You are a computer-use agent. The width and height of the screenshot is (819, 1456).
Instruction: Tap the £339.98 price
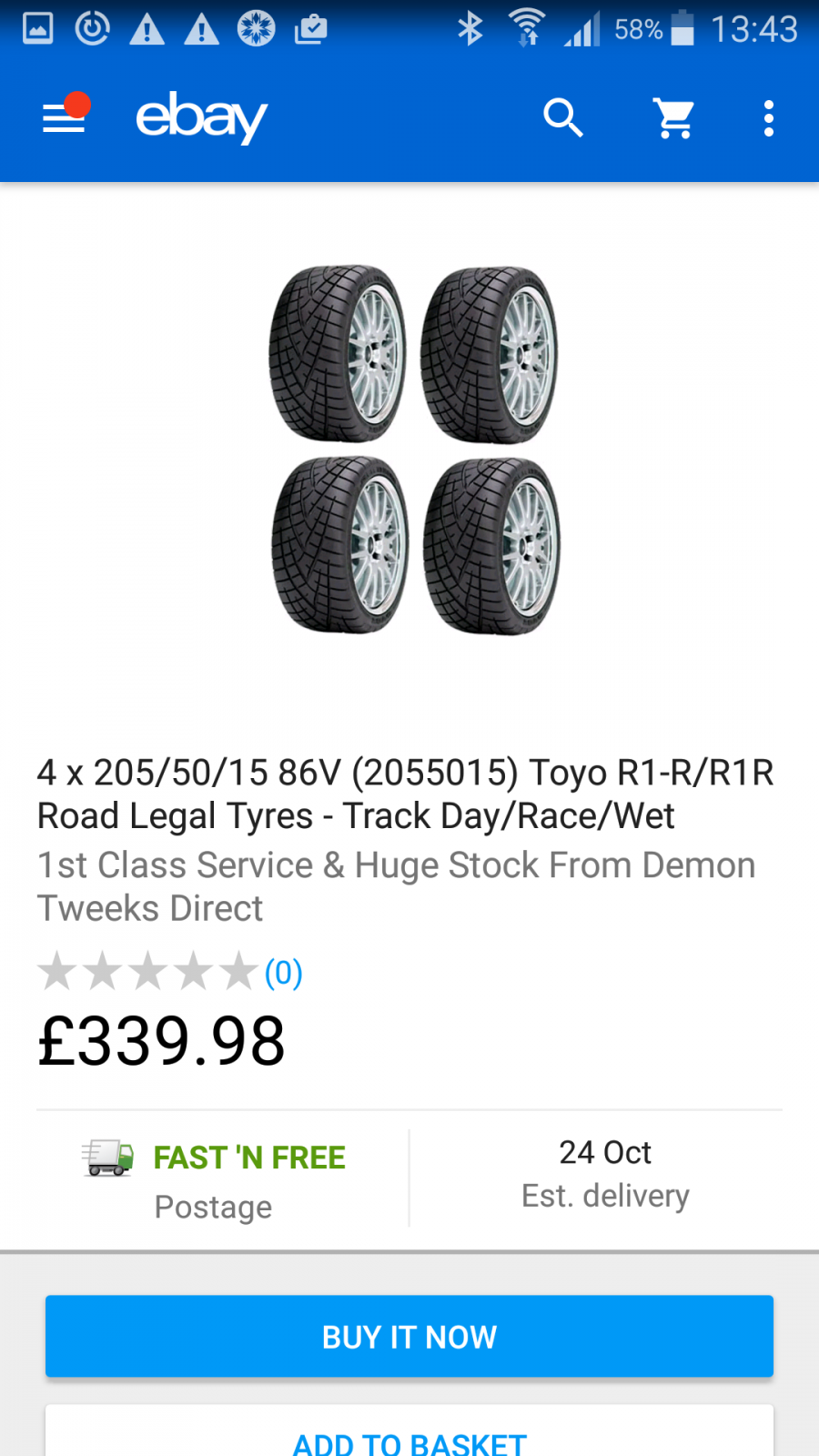(x=162, y=1041)
